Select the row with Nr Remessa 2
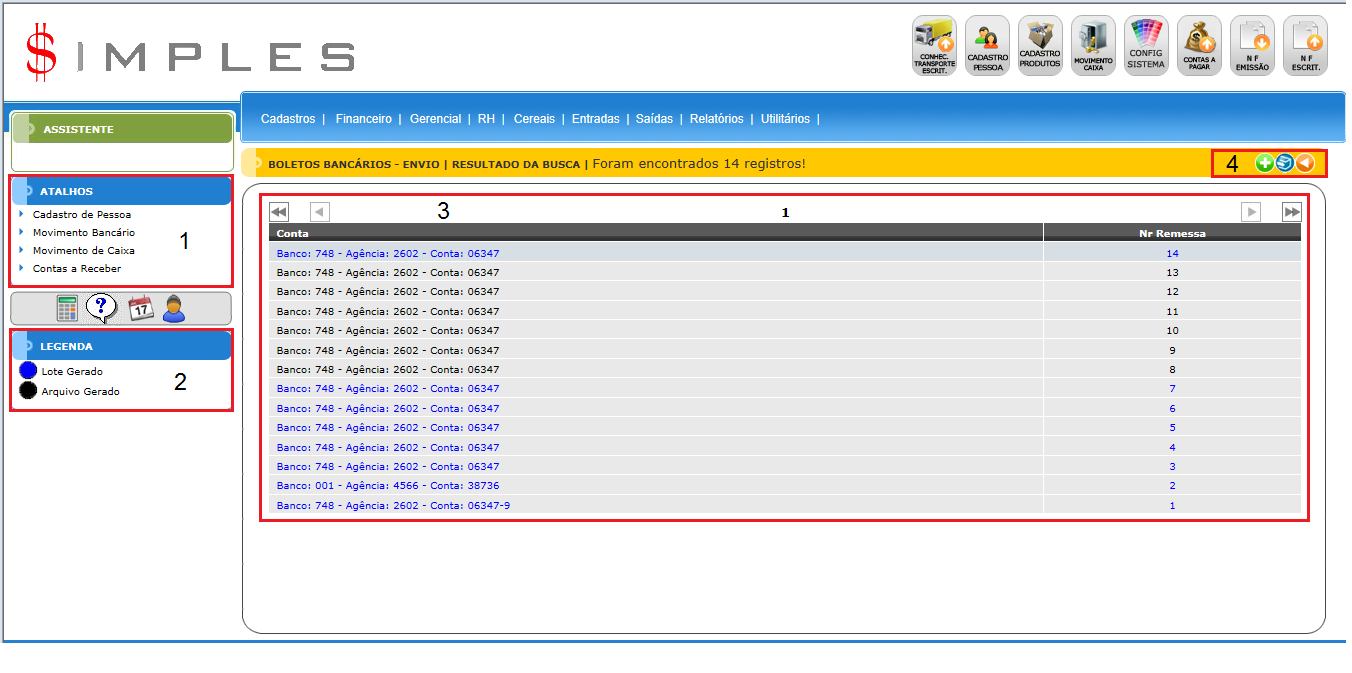Screen dimensions: 1352x673 click(x=387, y=486)
